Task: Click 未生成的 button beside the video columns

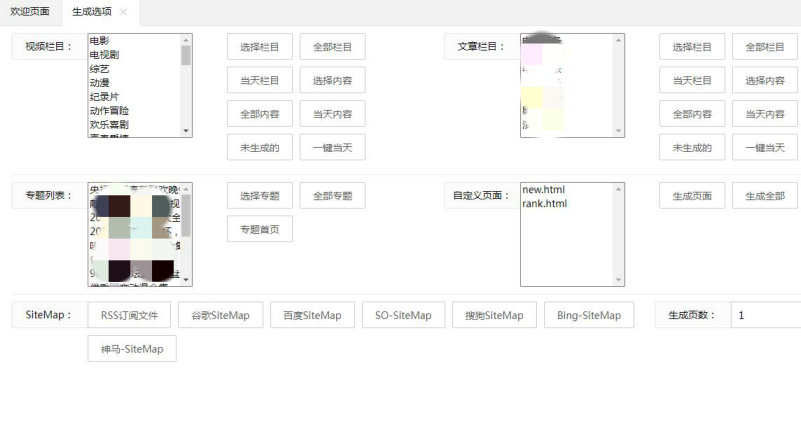Action: pos(260,147)
